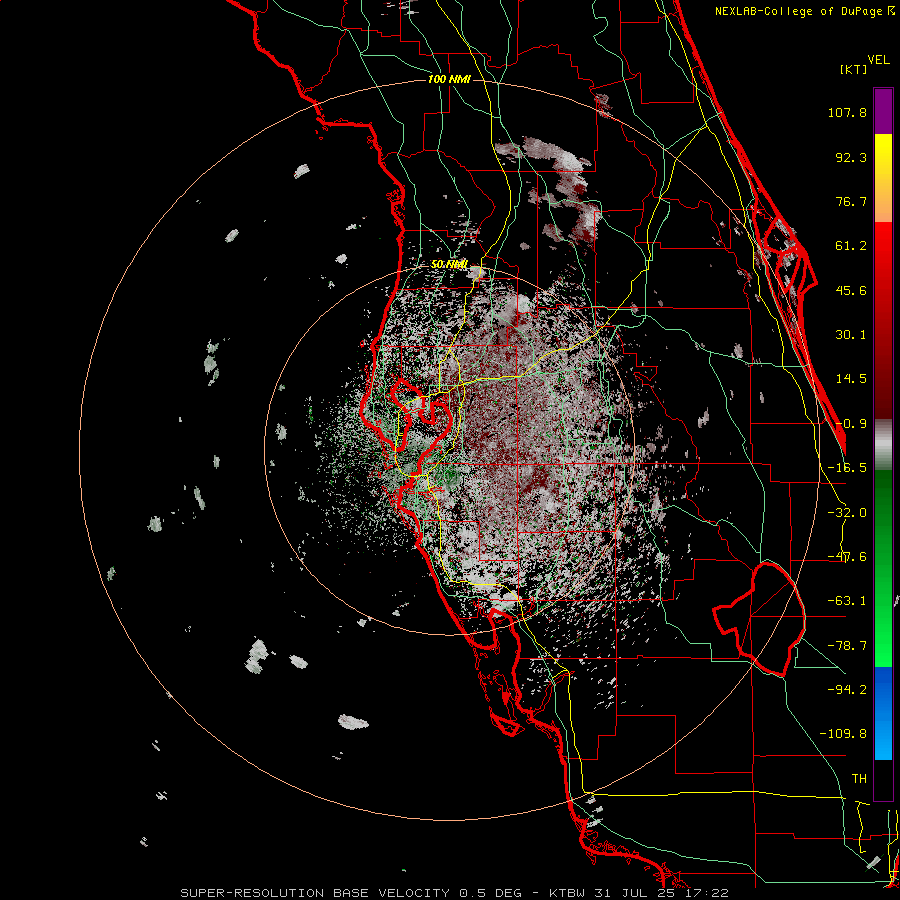This screenshot has height=900, width=900.
Task: Click the 76.7 value on velocity scale
Action: point(851,201)
